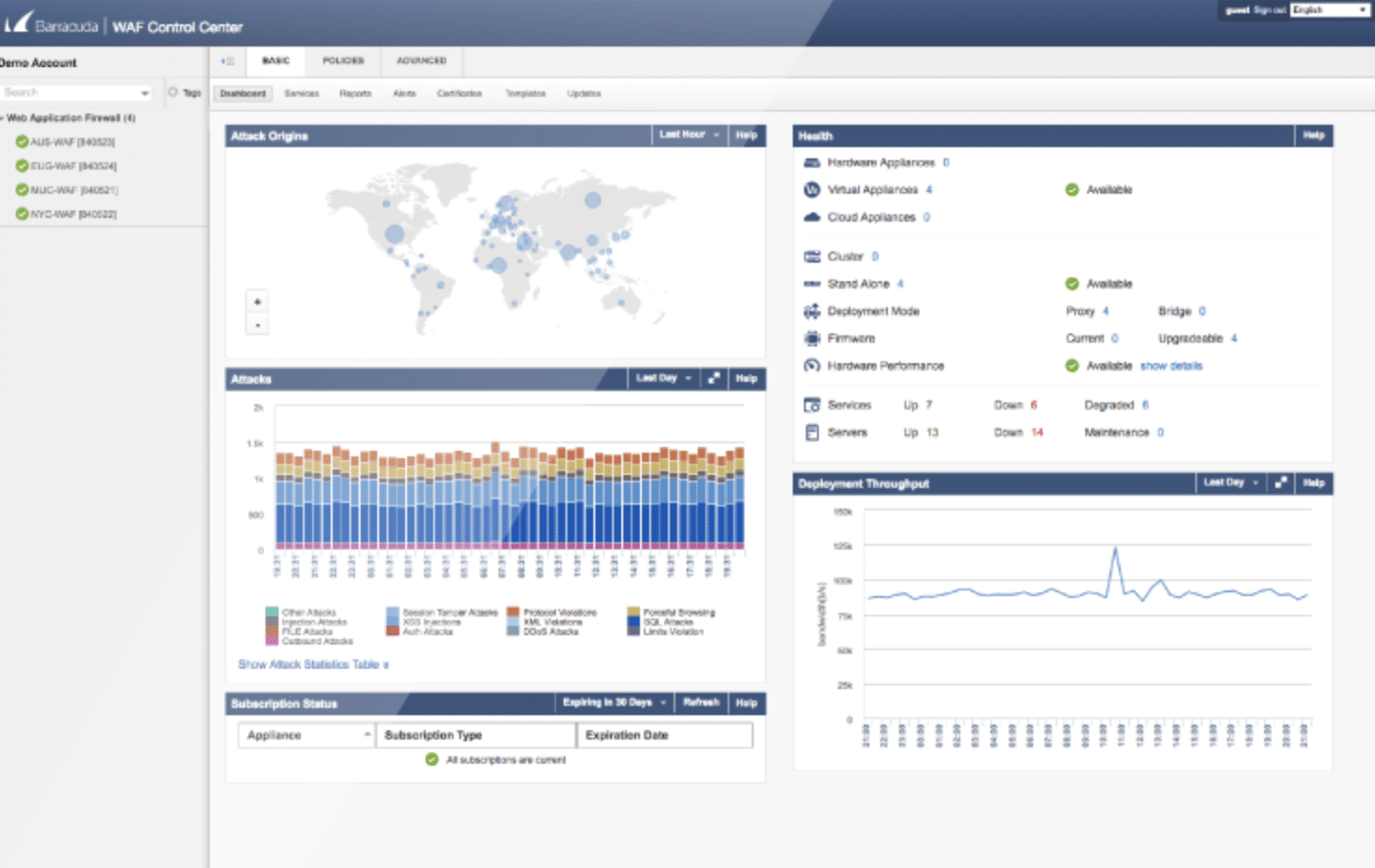Image resolution: width=1375 pixels, height=868 pixels.
Task: Open the Reports sub-tab
Action: click(x=356, y=94)
